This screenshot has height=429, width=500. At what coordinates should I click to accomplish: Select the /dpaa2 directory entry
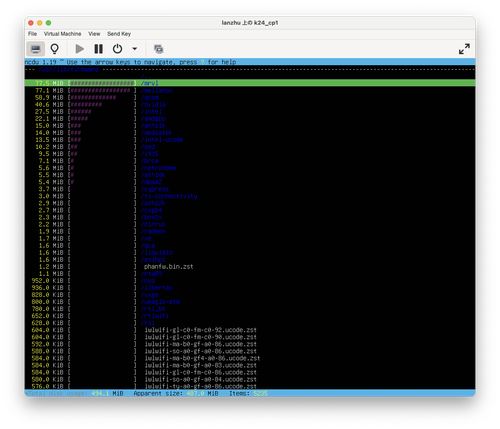[x=151, y=182]
